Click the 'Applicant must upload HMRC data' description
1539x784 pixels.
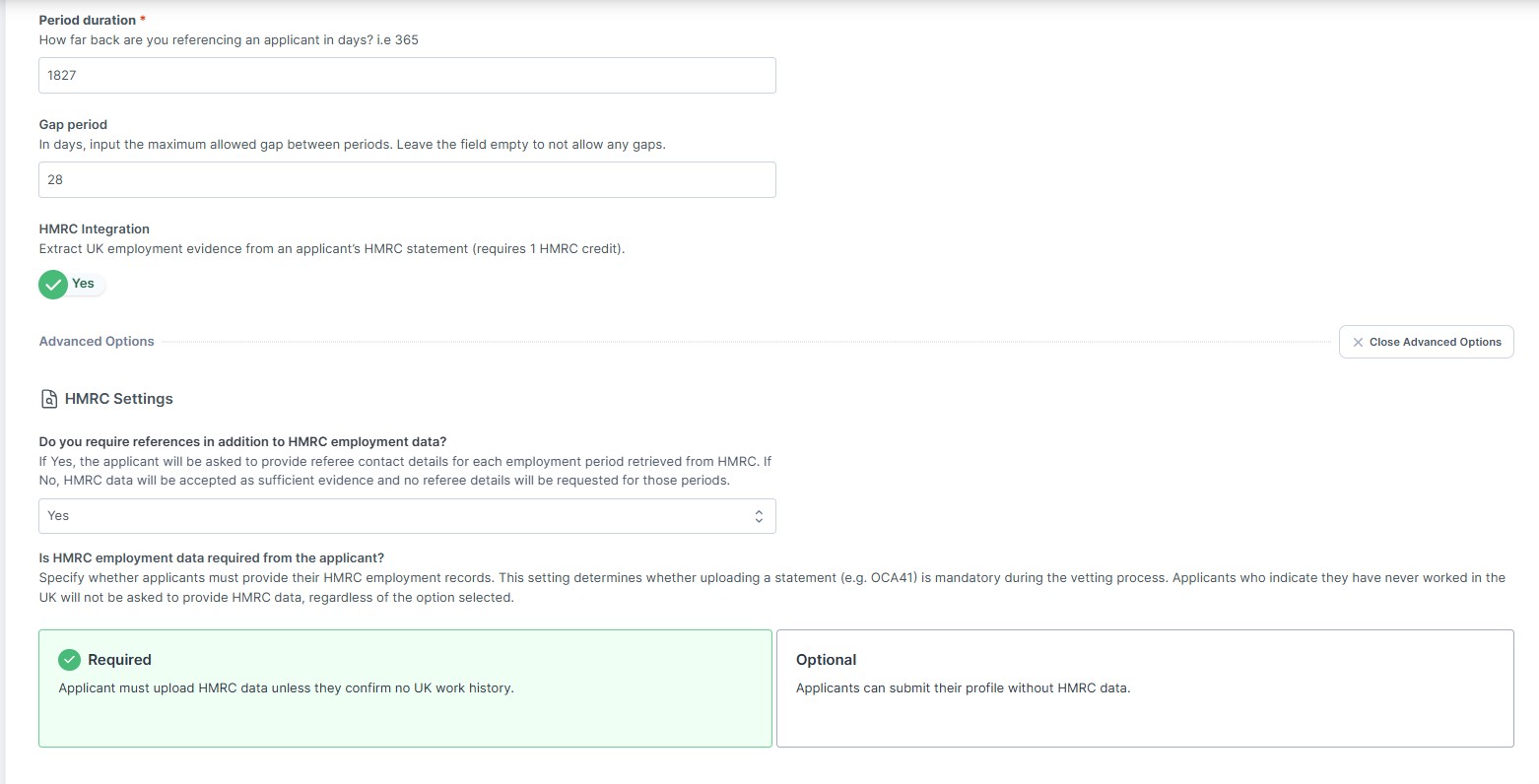coord(286,688)
